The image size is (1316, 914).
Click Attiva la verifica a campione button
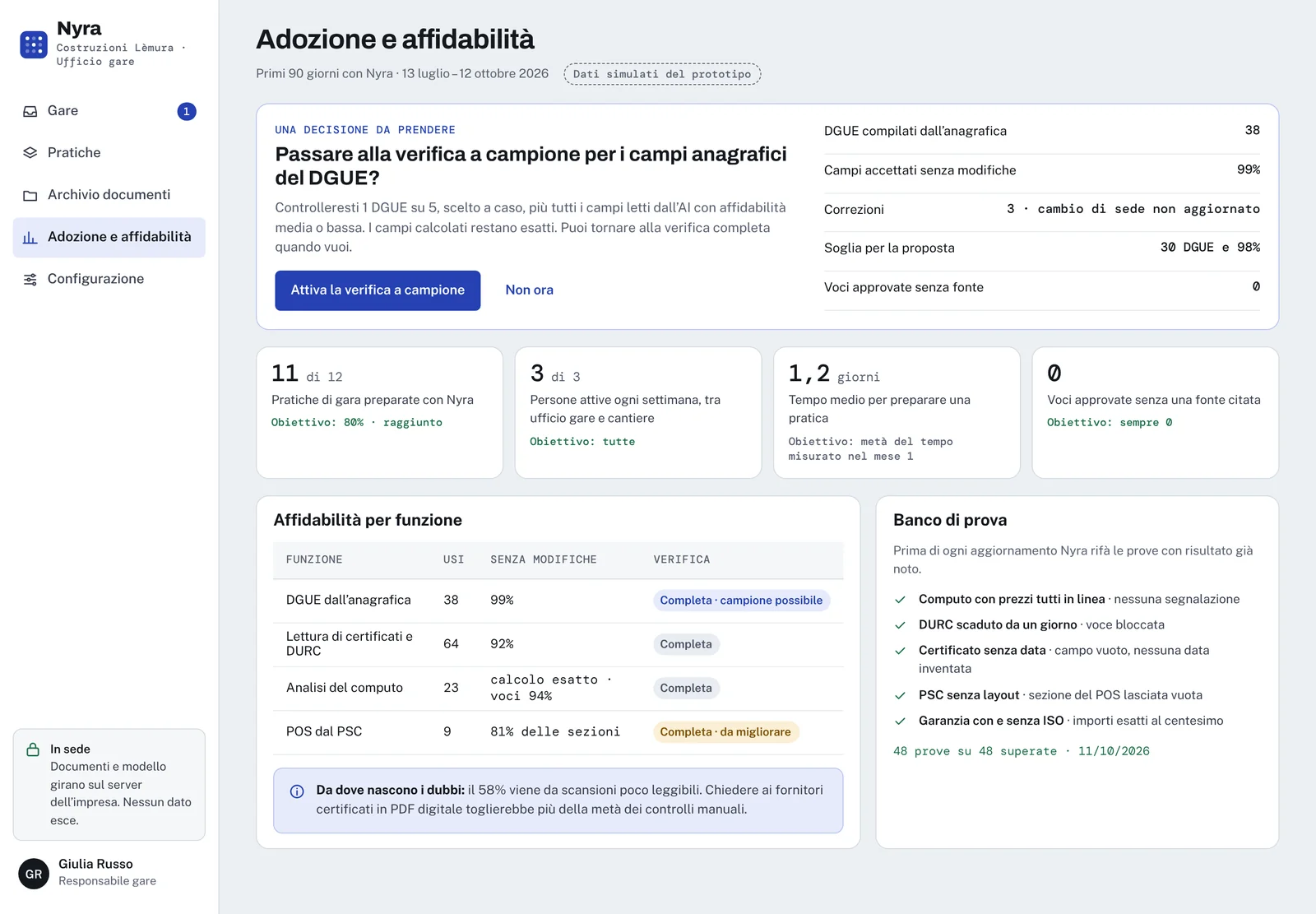pos(378,290)
